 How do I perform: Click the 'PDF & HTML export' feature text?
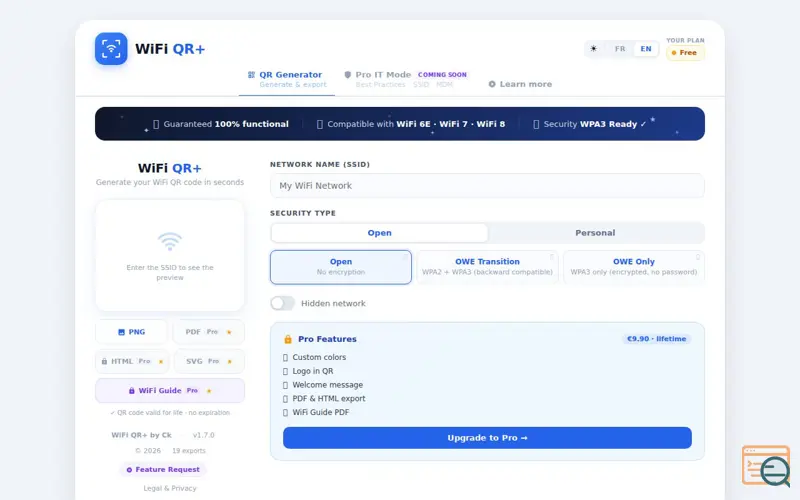click(x=329, y=398)
